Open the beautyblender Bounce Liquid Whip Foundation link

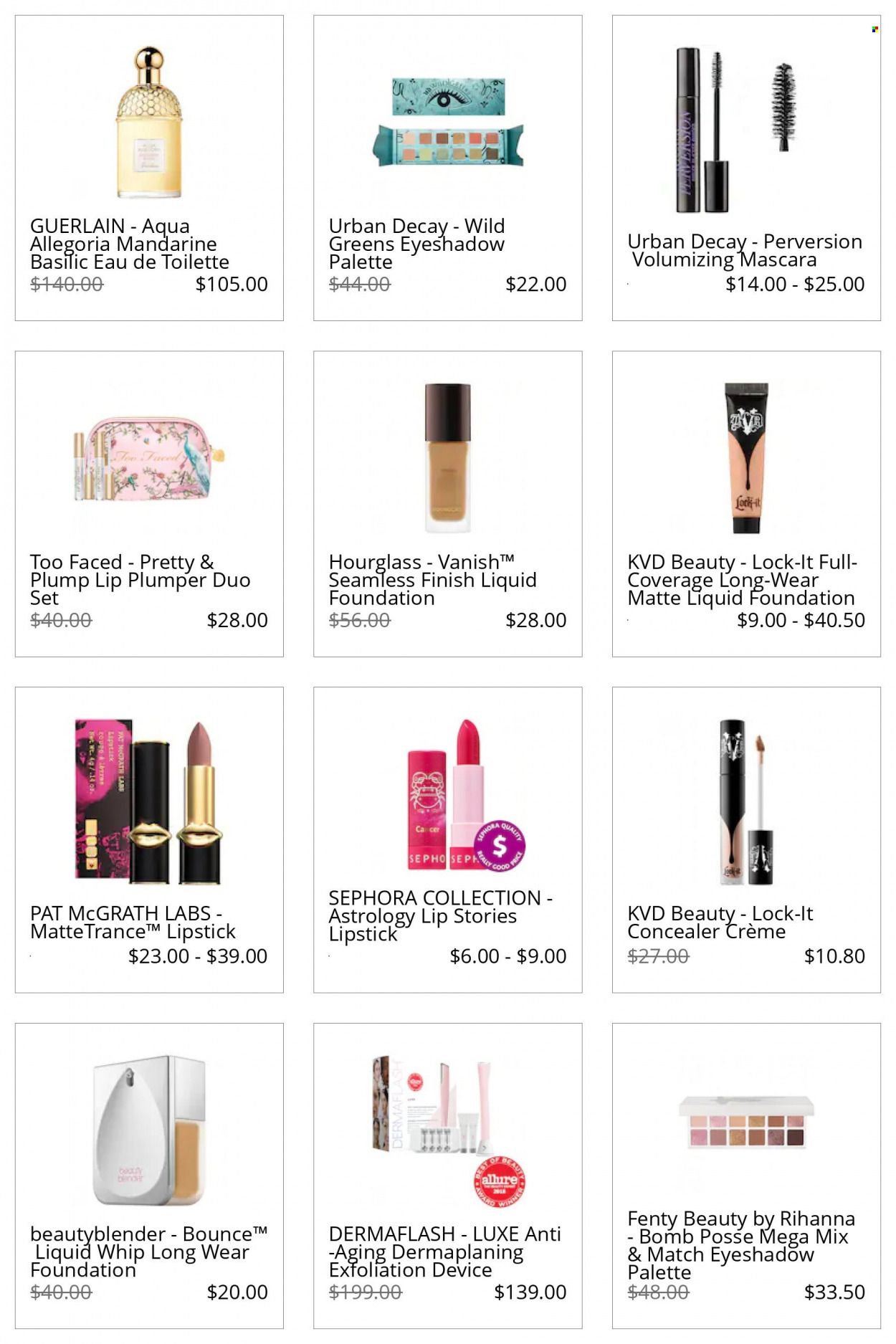coord(148,1252)
